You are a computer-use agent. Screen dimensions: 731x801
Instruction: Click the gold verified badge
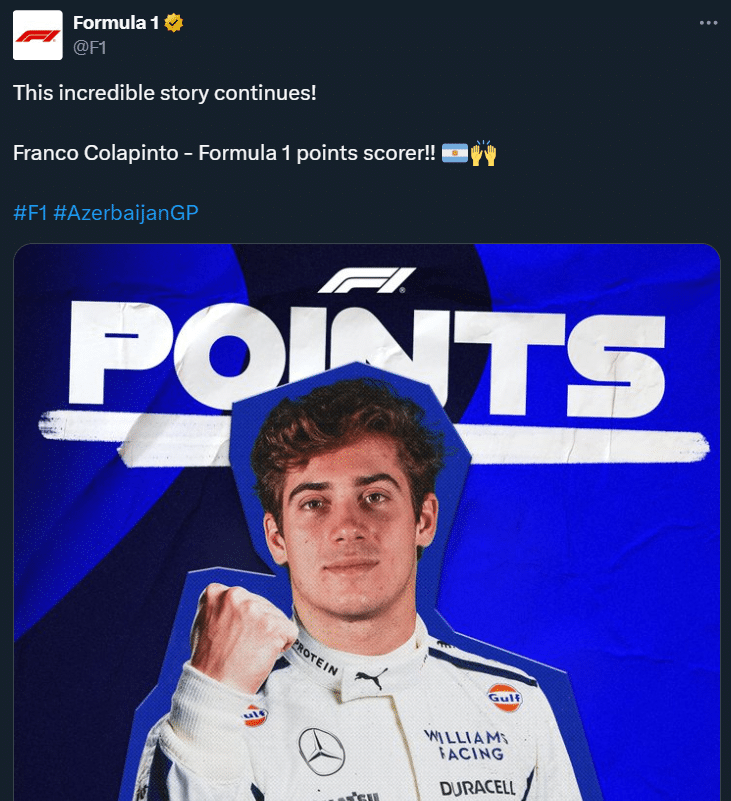pos(174,23)
